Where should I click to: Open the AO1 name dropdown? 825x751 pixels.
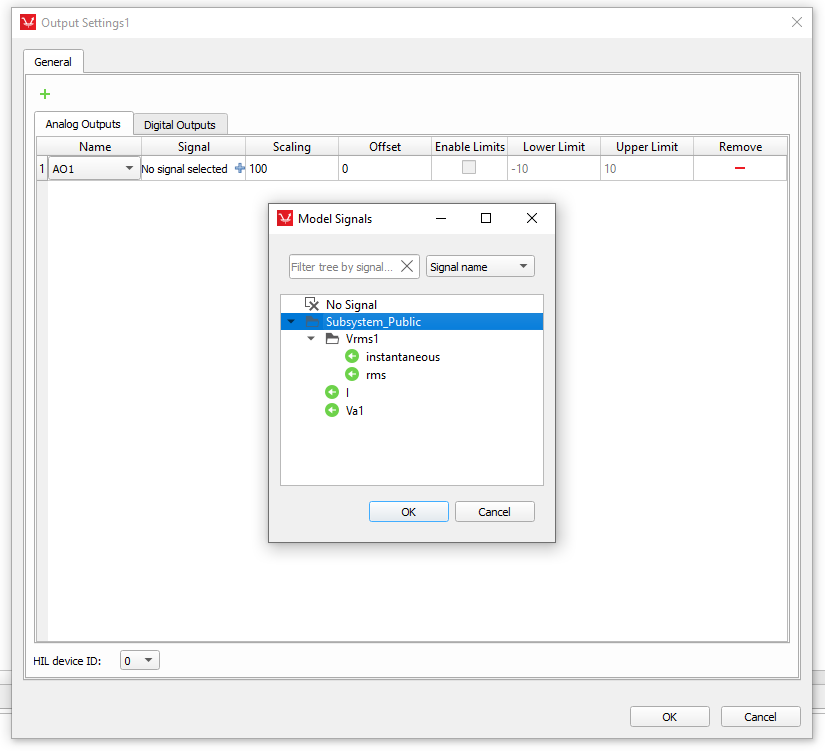pyautogui.click(x=129, y=169)
